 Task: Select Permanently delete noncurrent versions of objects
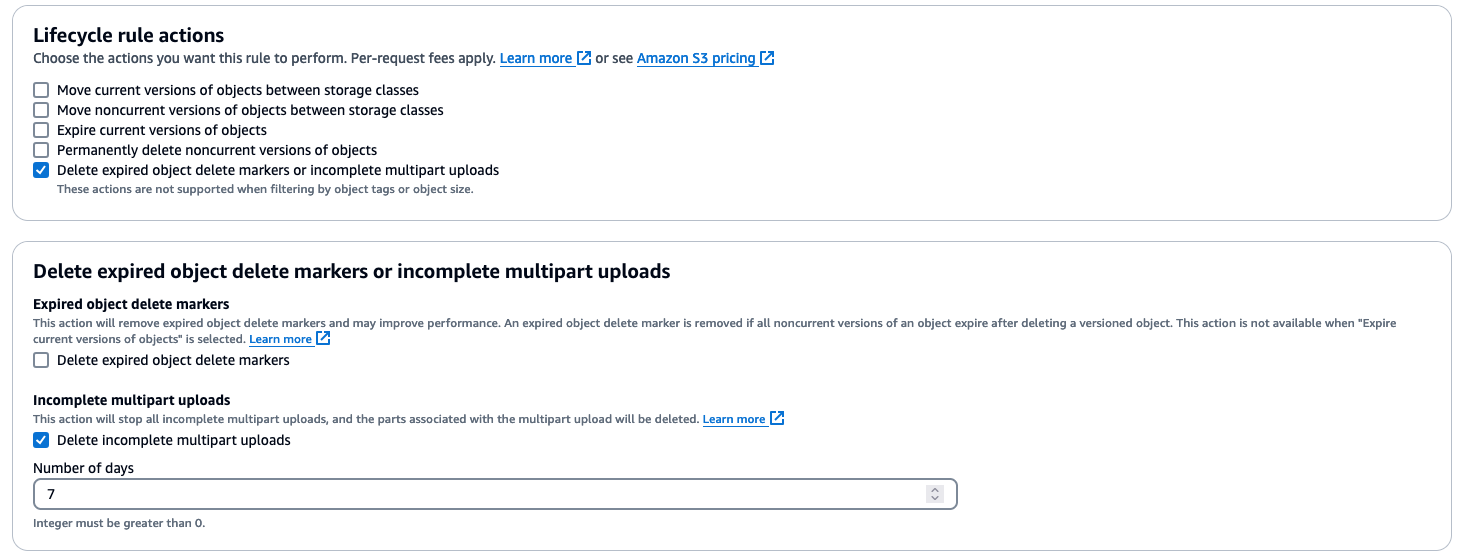[41, 150]
